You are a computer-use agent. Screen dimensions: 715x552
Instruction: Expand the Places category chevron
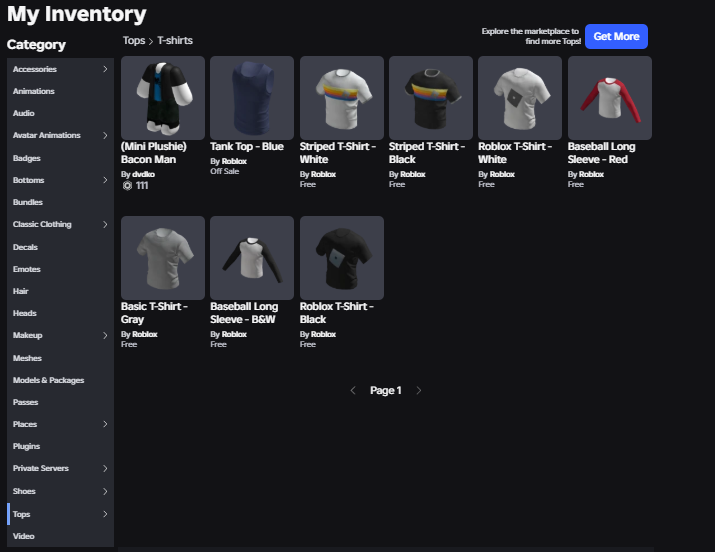[x=105, y=424]
